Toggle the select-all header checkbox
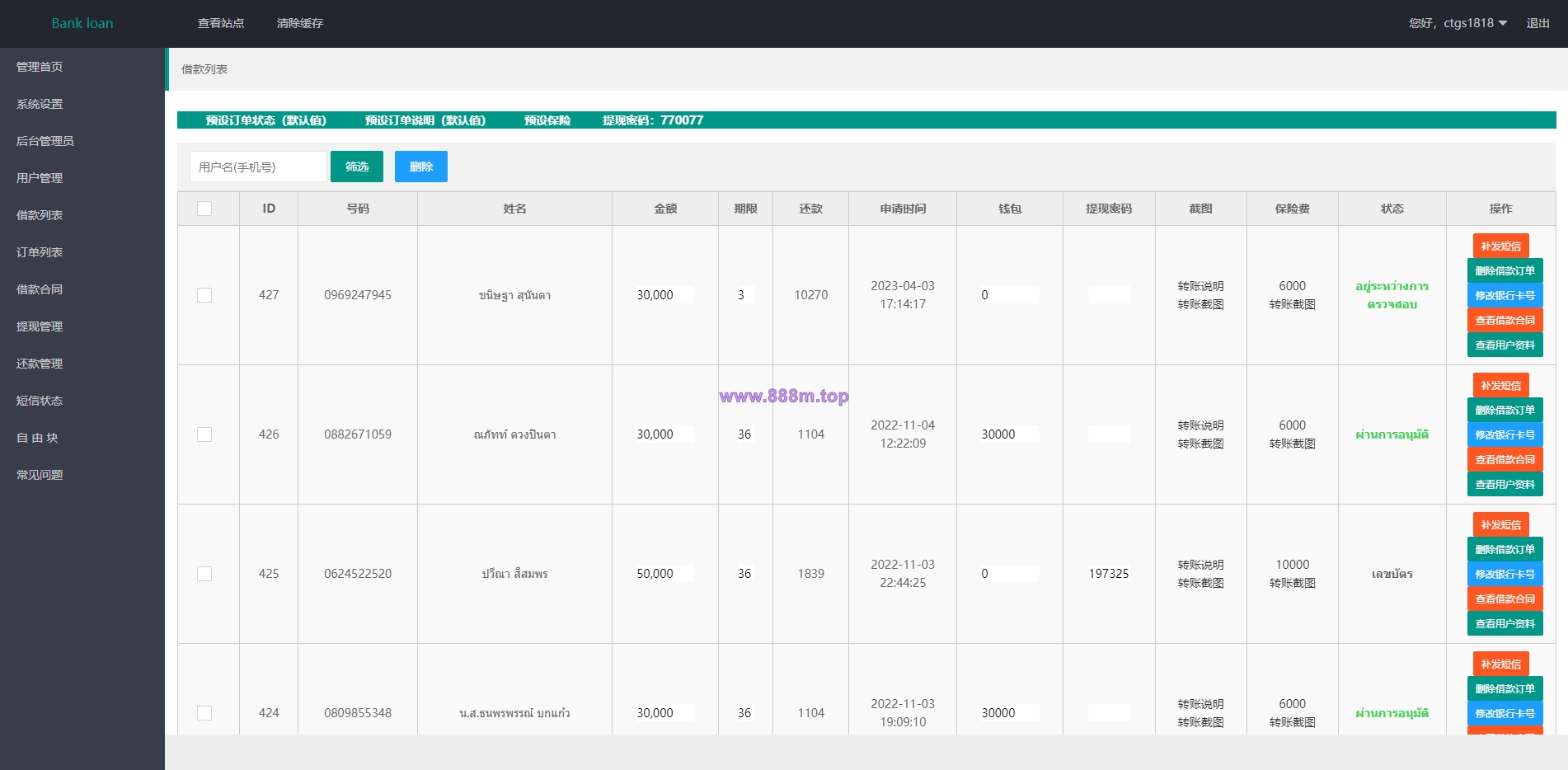The height and width of the screenshot is (770, 1568). point(204,209)
